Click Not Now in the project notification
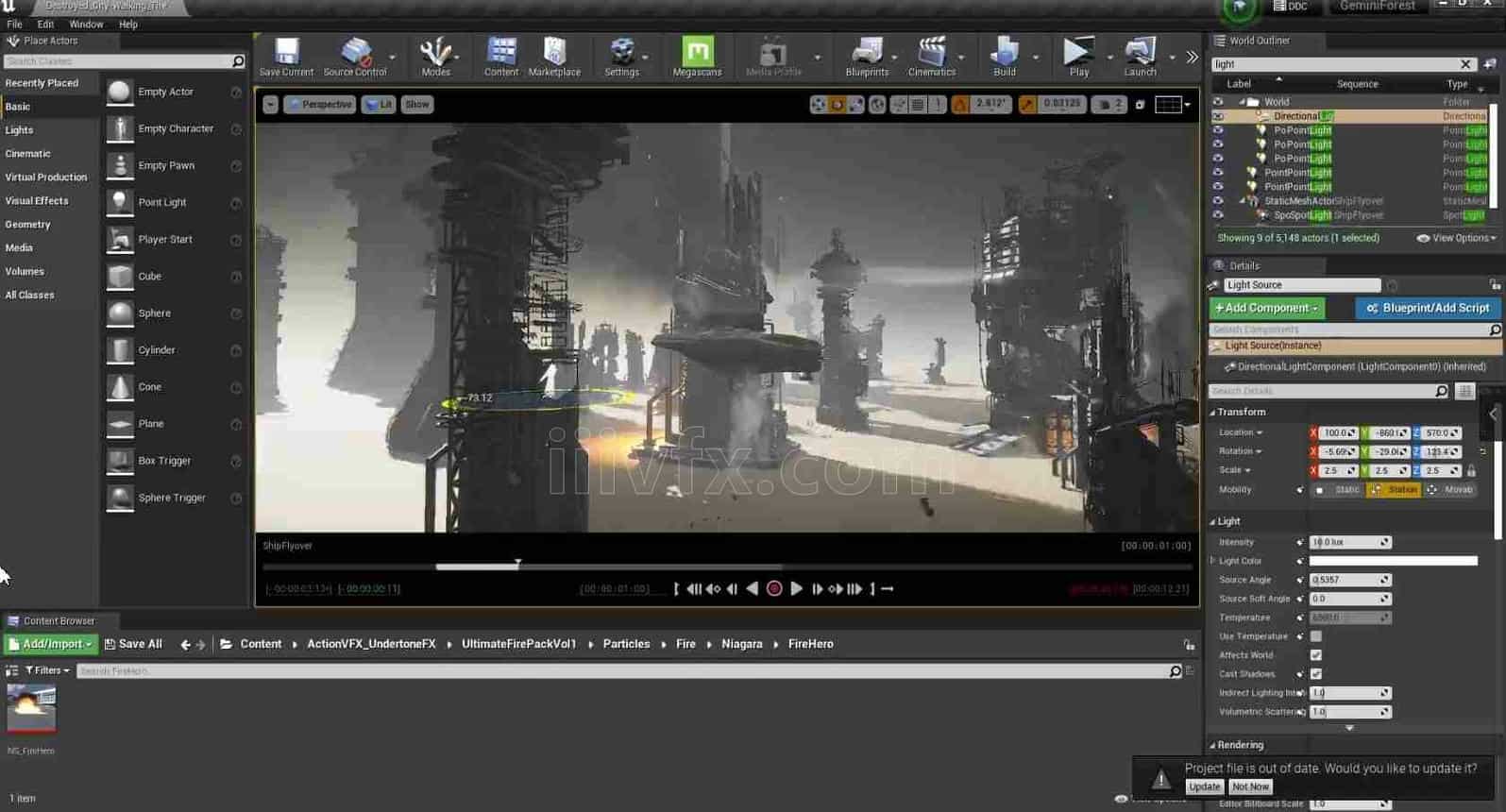 pos(1250,787)
